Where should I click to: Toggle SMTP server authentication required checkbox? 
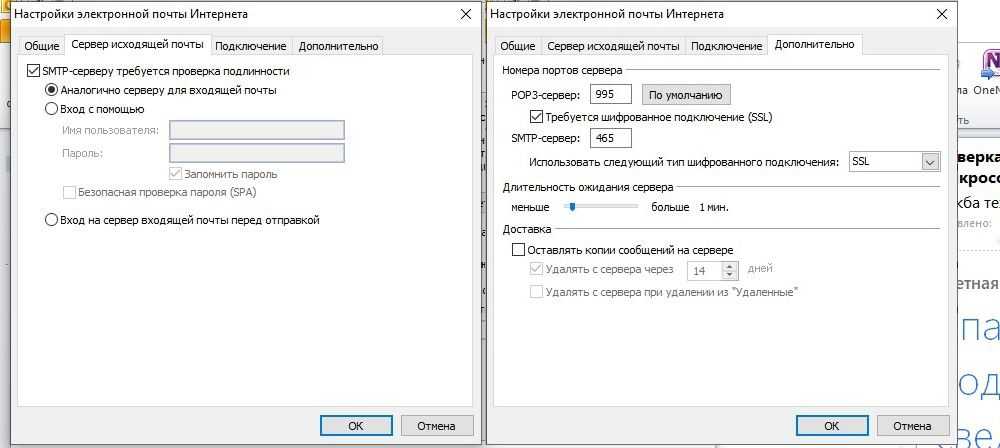pyautogui.click(x=33, y=71)
